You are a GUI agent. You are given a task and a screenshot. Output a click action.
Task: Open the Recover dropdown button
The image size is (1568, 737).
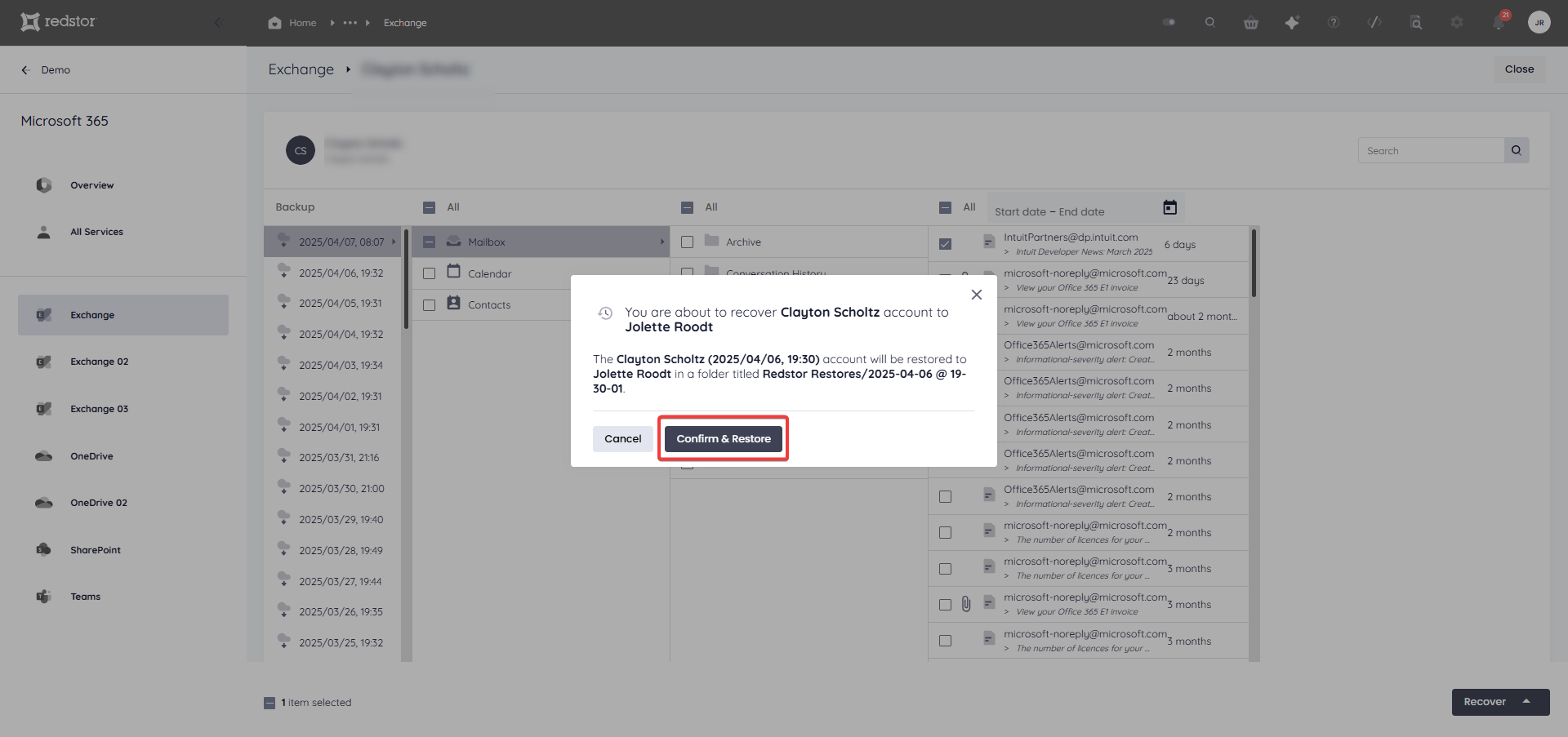(1500, 702)
